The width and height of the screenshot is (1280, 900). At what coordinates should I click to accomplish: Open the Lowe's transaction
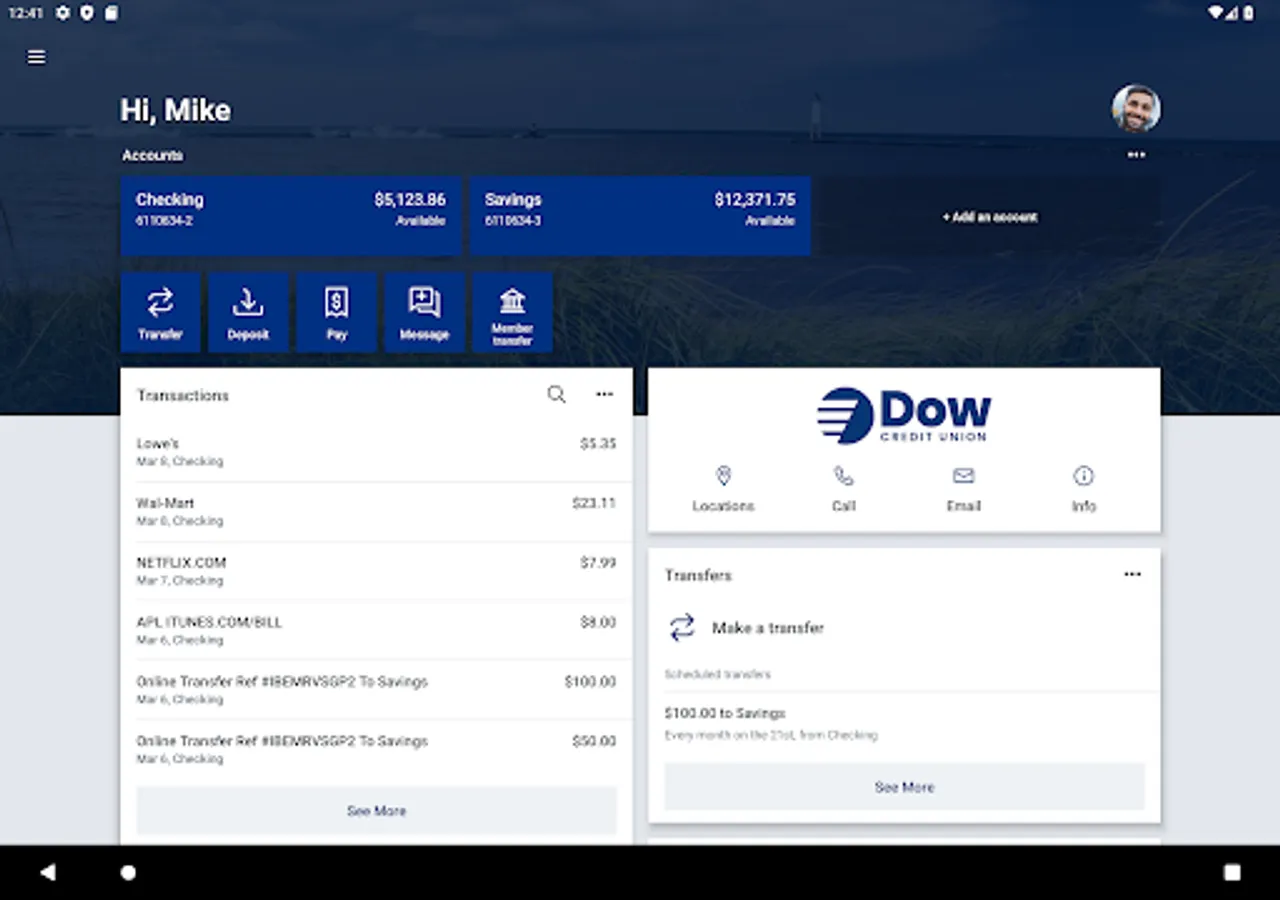[376, 452]
